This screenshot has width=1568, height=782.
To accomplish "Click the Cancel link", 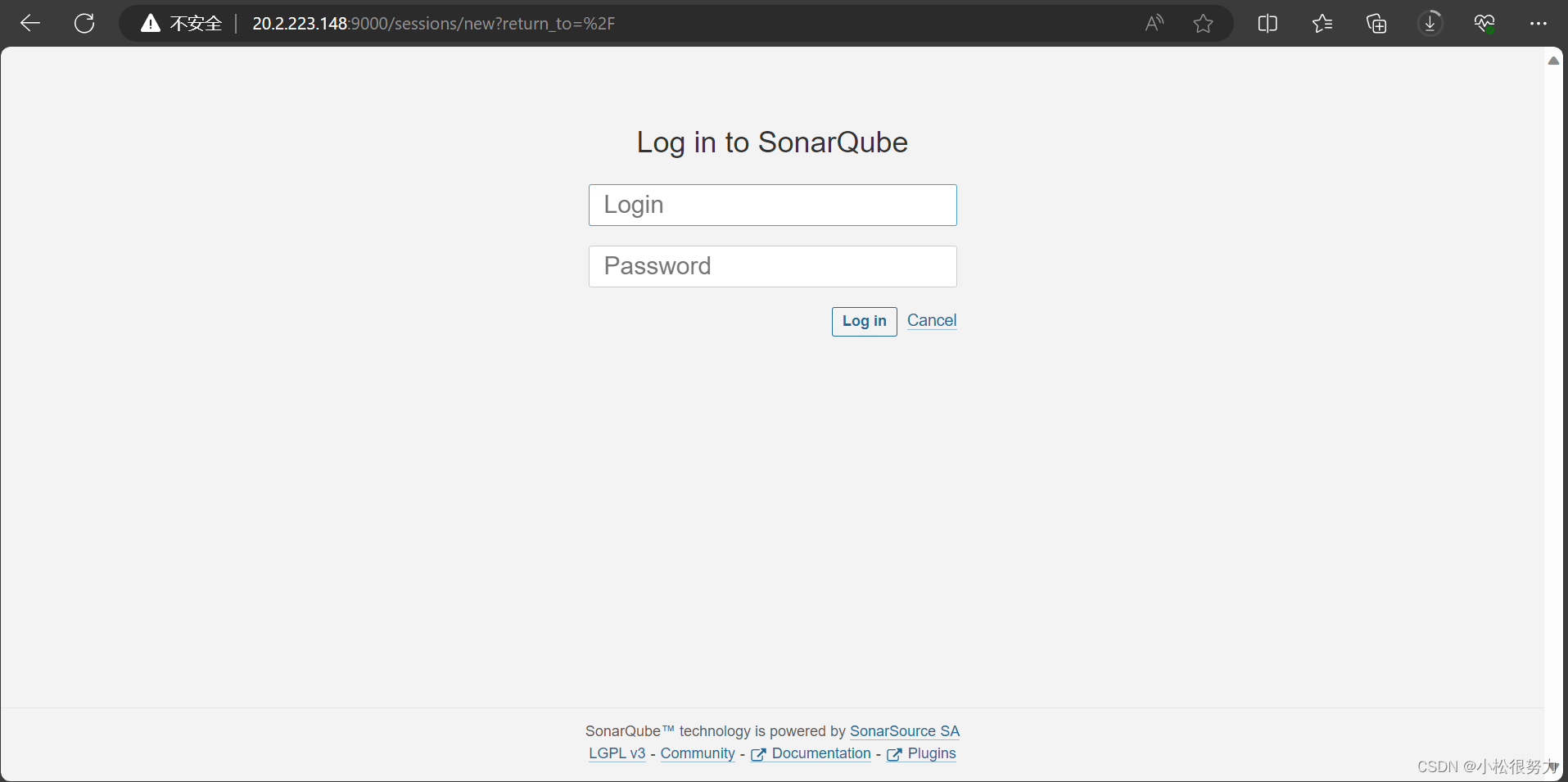I will pos(932,320).
